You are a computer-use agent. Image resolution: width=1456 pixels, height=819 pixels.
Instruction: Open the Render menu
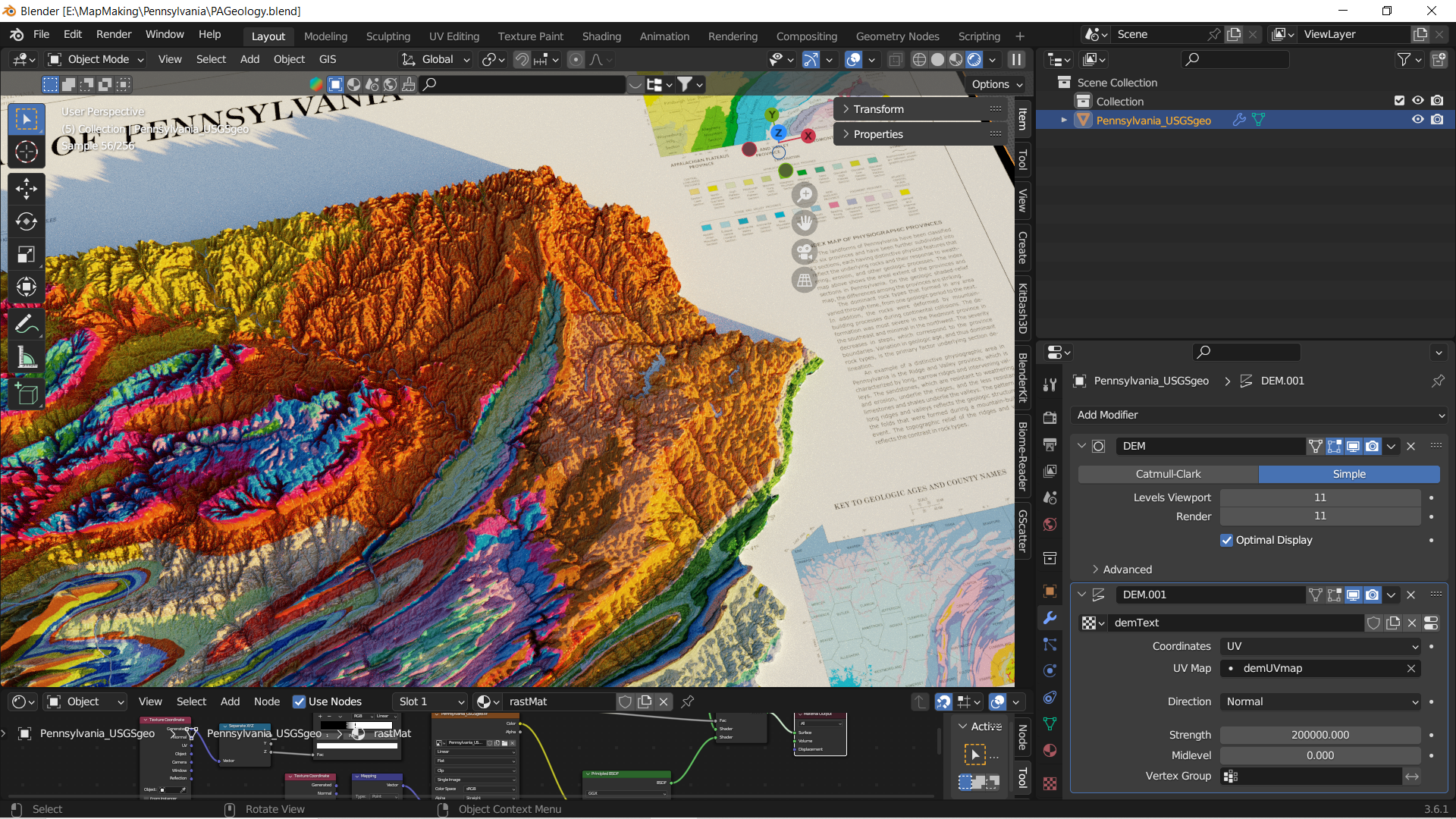pos(114,35)
